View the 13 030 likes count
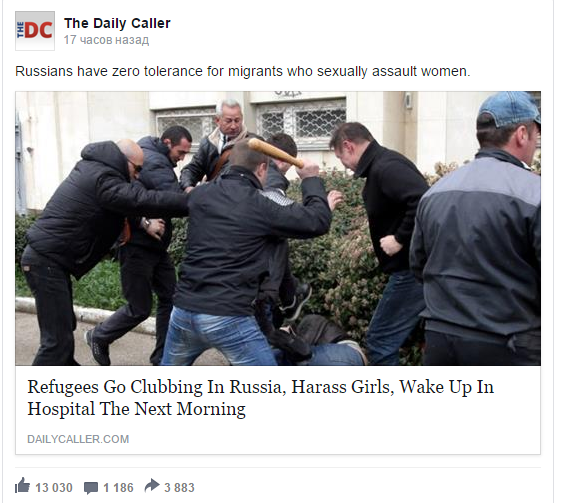The image size is (562, 503). point(54,488)
